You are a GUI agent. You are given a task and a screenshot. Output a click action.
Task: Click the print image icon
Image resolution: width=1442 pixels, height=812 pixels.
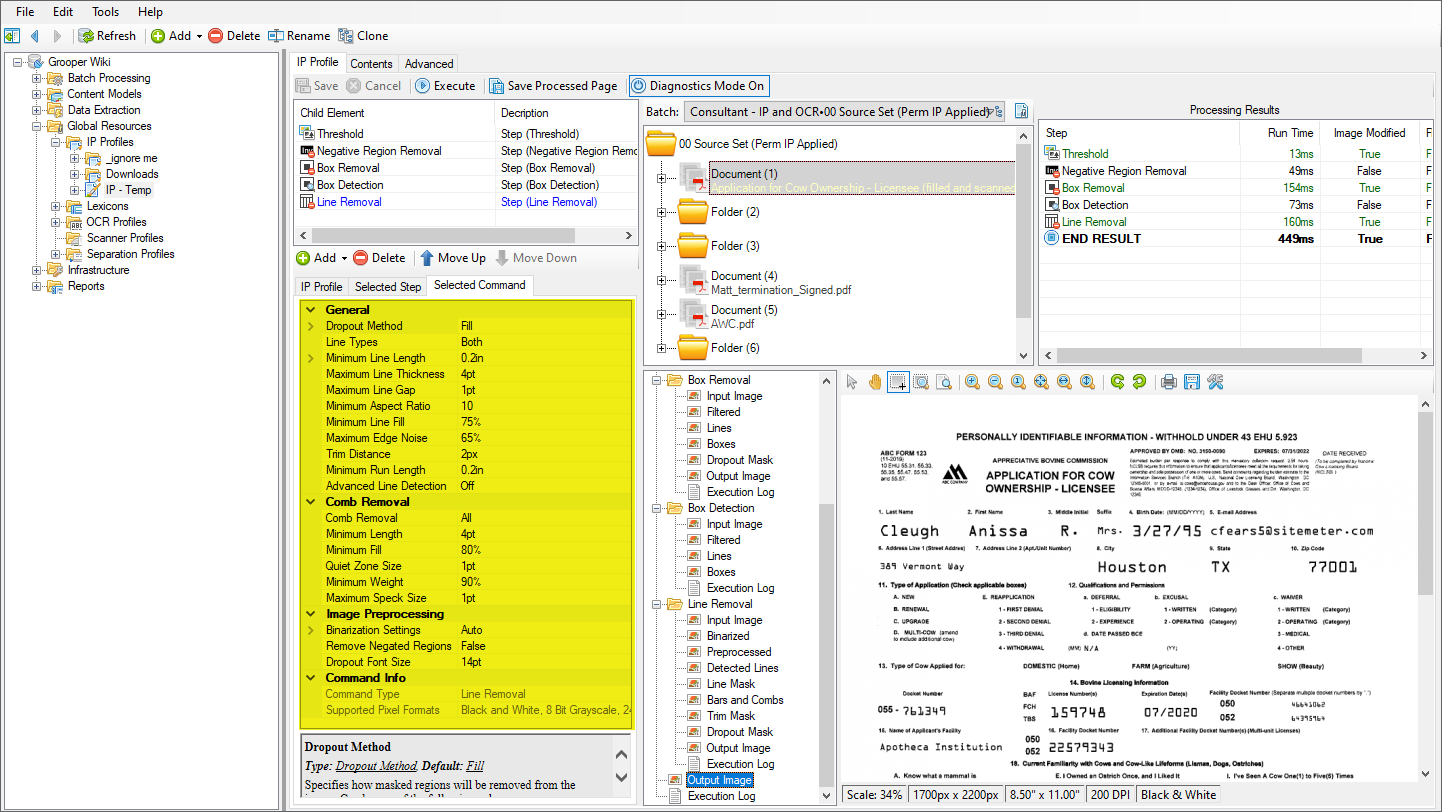click(x=1167, y=382)
